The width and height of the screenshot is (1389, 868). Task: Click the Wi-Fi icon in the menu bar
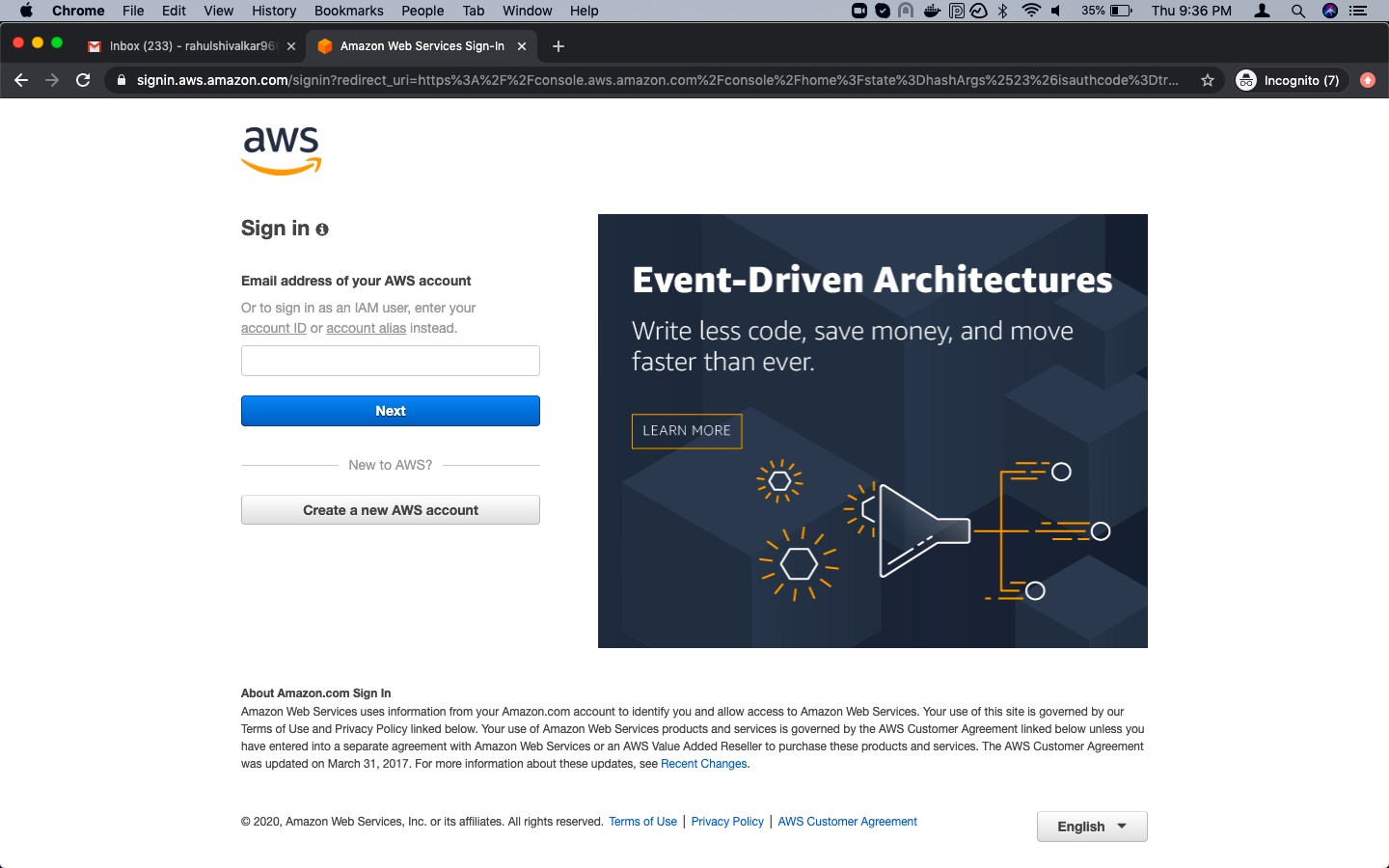pos(1033,11)
